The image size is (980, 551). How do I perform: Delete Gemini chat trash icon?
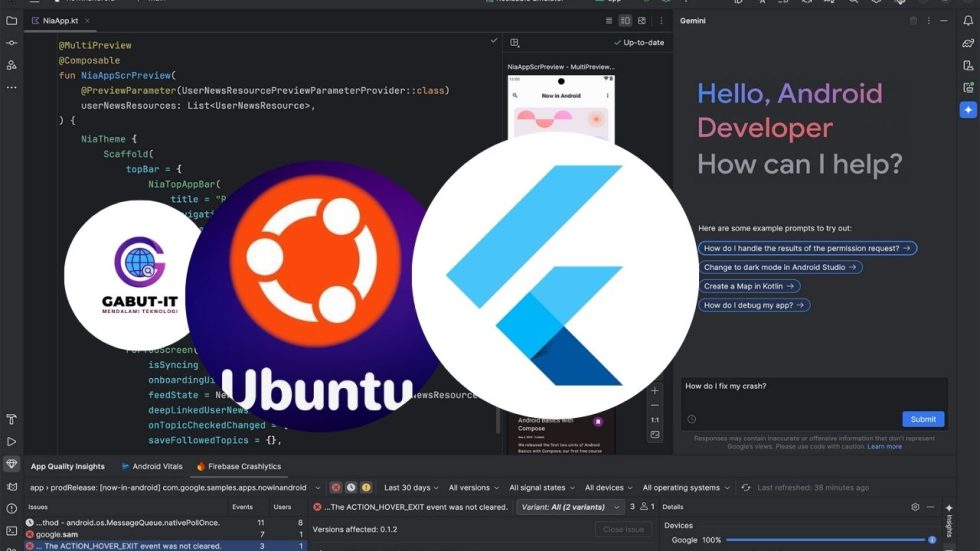(x=913, y=21)
